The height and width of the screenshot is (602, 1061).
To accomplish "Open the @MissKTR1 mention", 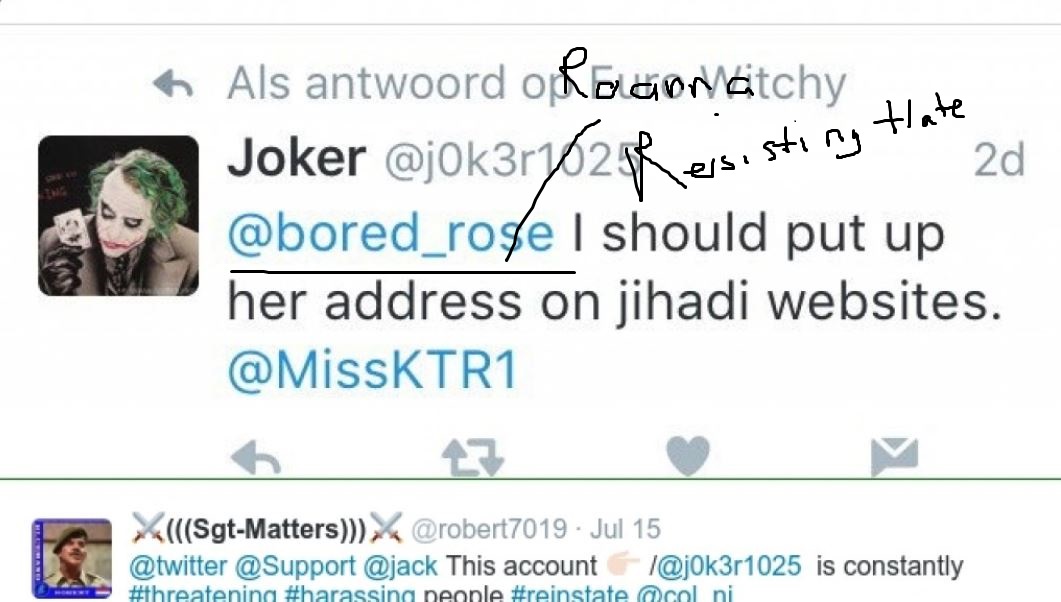I will tap(373, 370).
